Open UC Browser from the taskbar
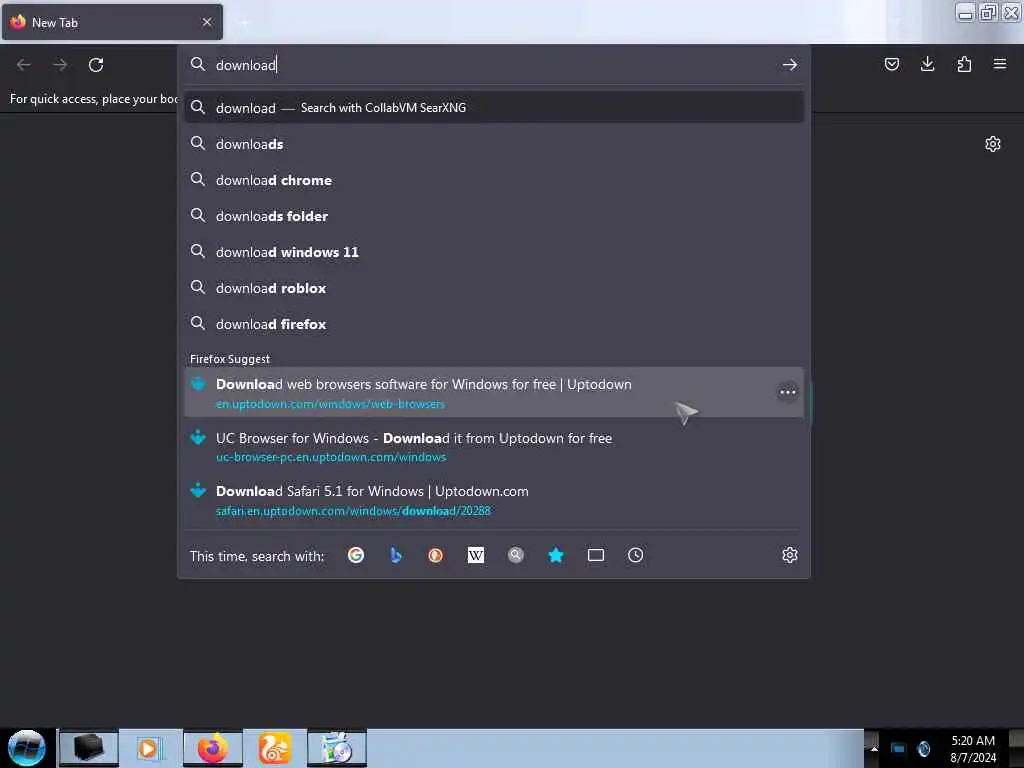 click(x=275, y=748)
